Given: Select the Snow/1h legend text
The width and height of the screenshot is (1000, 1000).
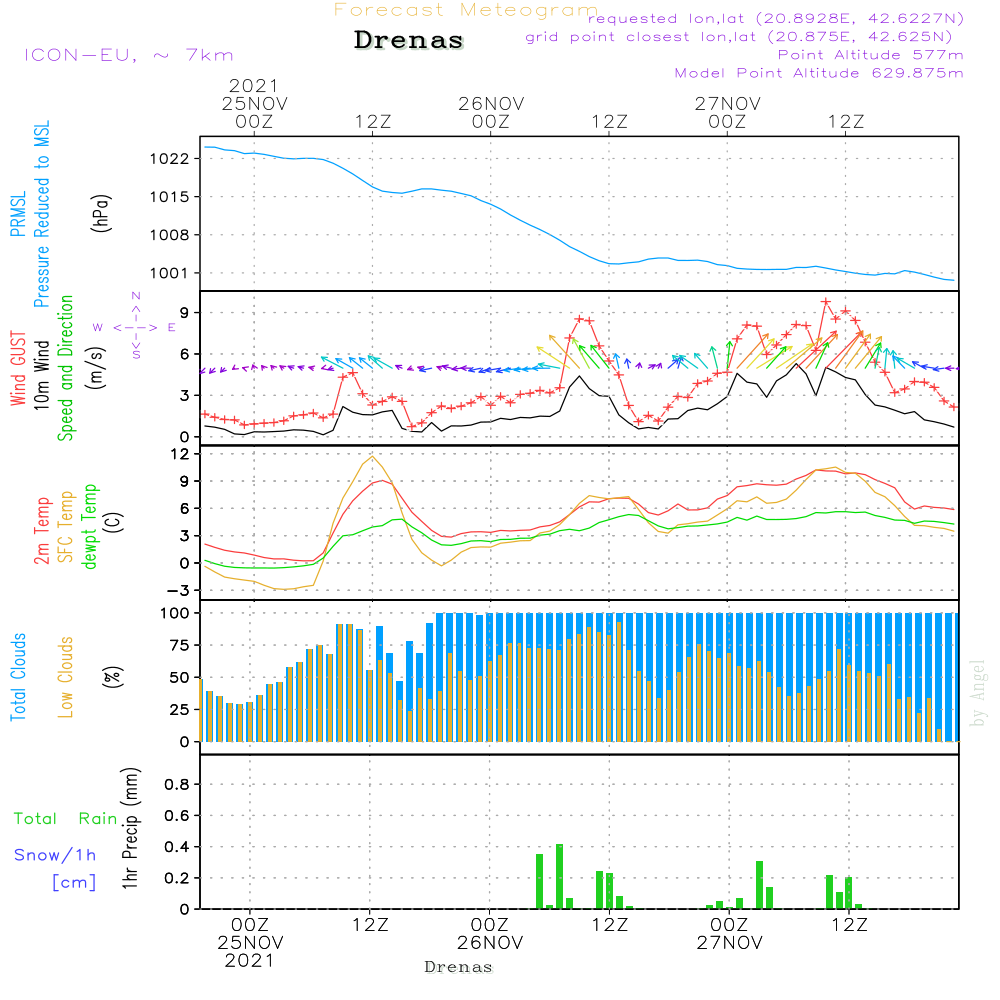Looking at the screenshot, I should coord(55,855).
